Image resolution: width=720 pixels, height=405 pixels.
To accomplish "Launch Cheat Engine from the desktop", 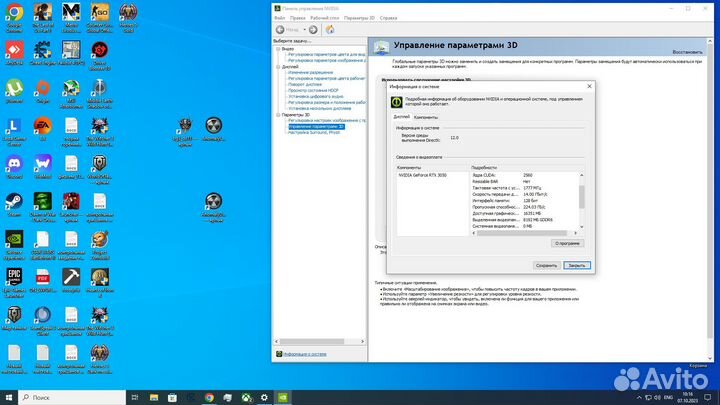I will [x=43, y=51].
